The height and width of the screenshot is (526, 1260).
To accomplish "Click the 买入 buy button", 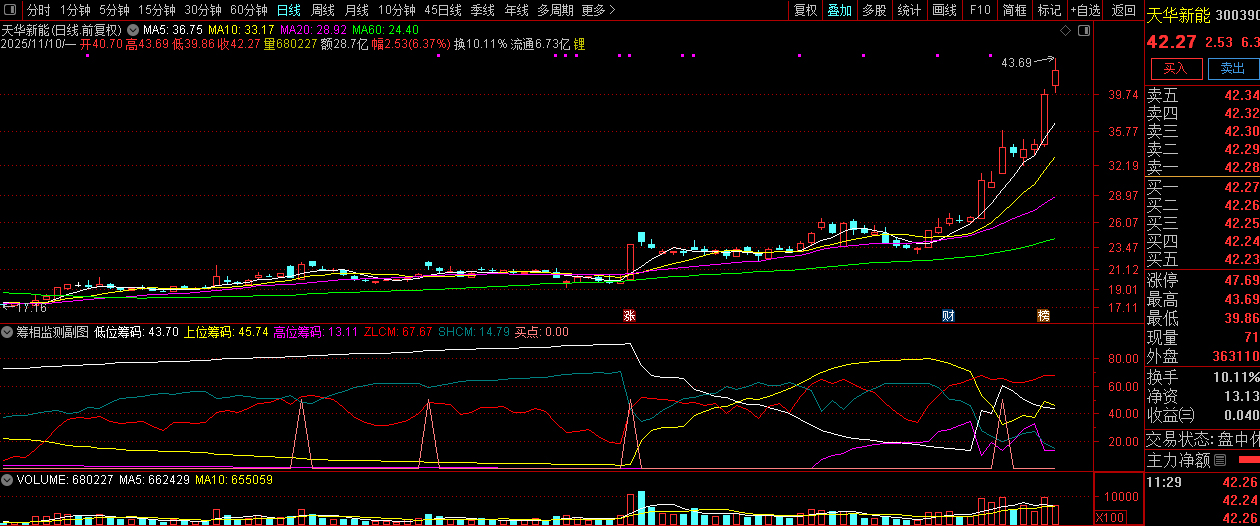I will pos(1176,69).
